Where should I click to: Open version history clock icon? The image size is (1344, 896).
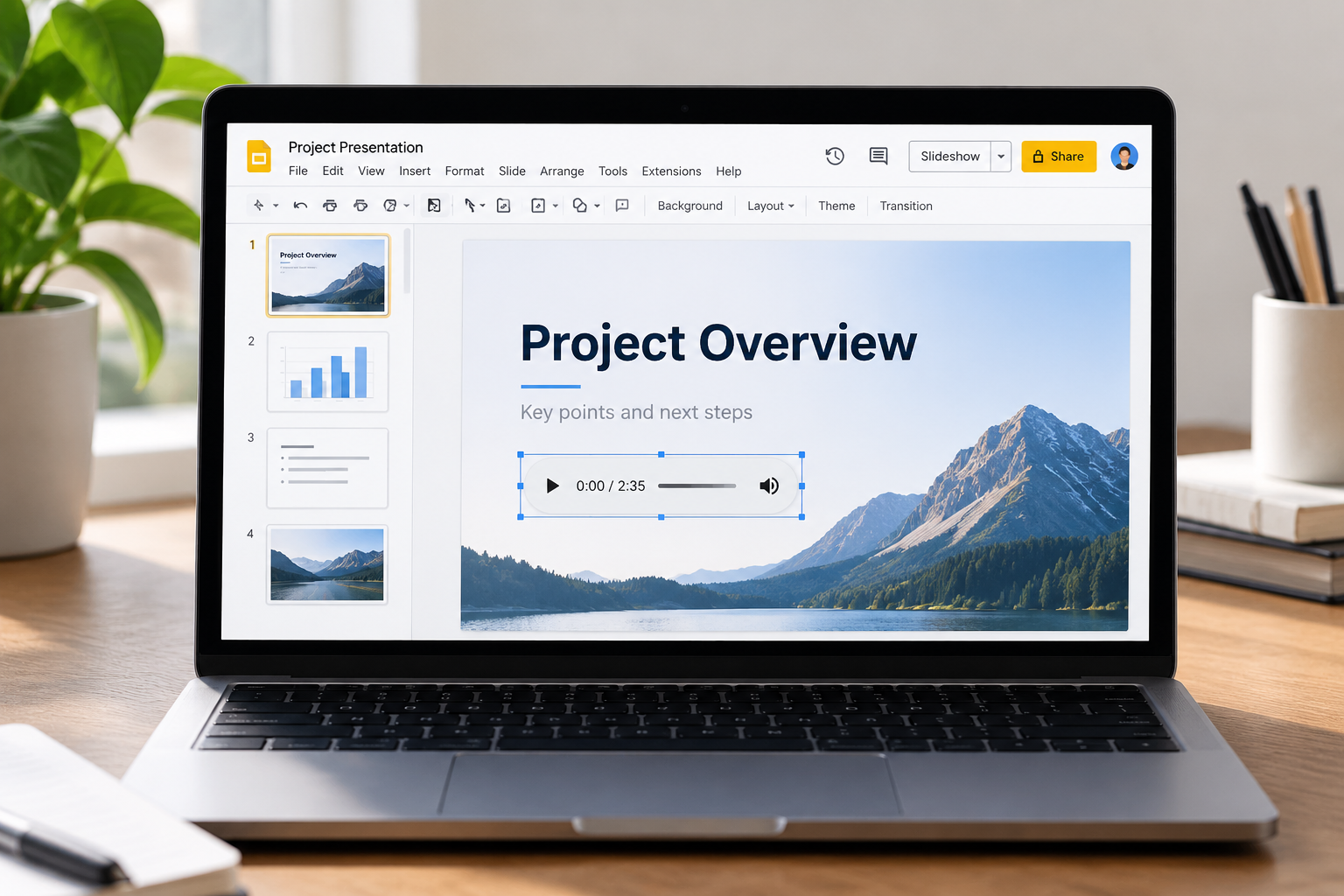[835, 156]
